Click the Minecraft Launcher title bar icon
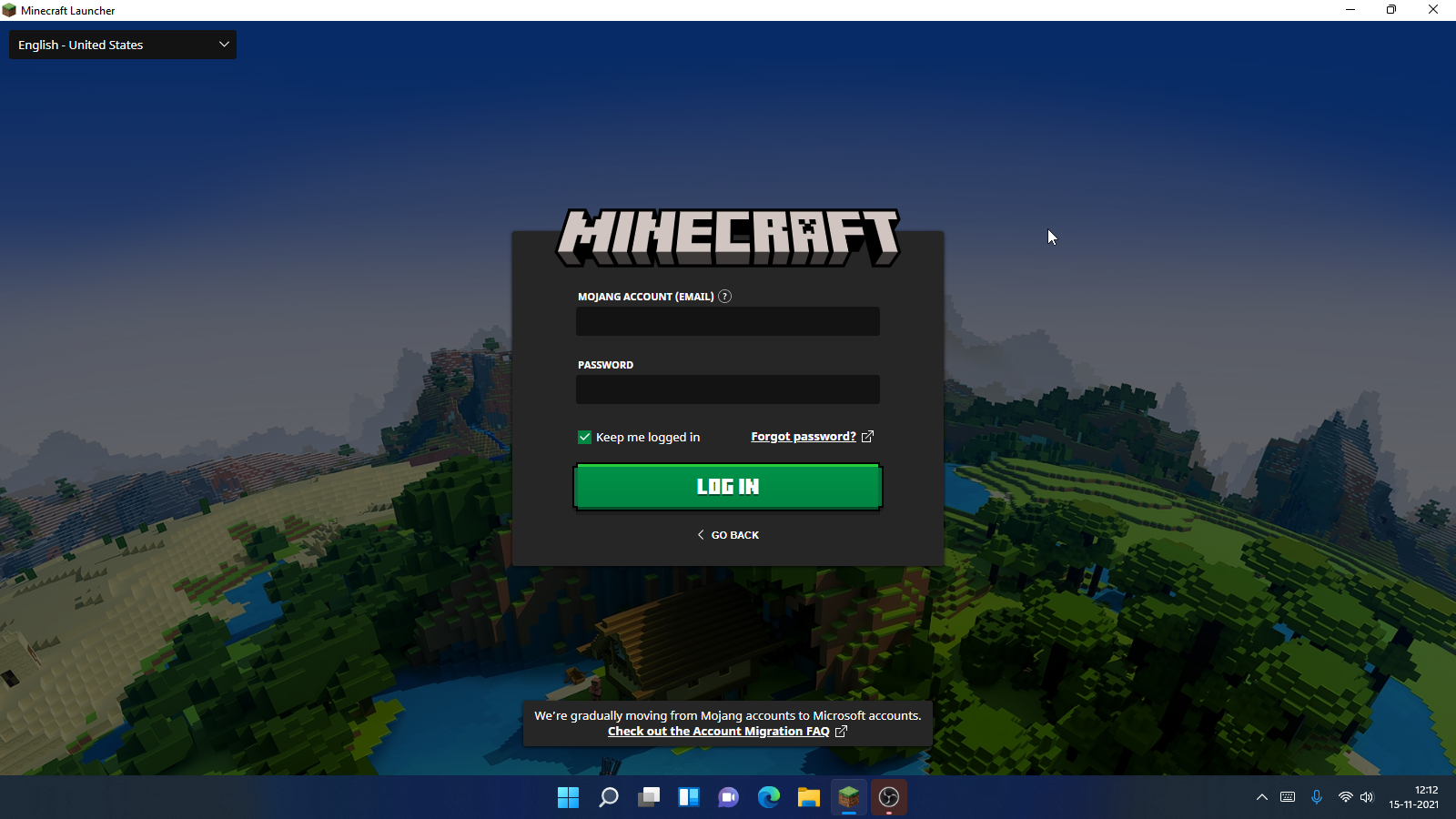The width and height of the screenshot is (1456, 819). (9, 11)
